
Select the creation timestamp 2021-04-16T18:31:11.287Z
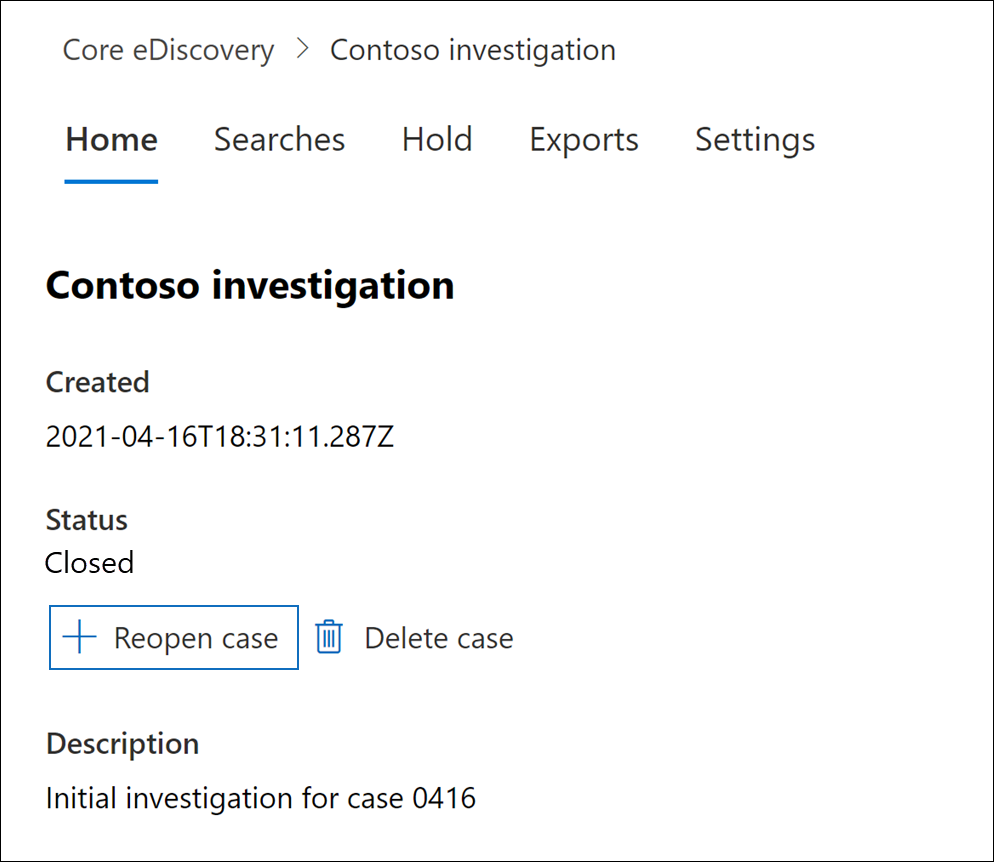point(220,437)
